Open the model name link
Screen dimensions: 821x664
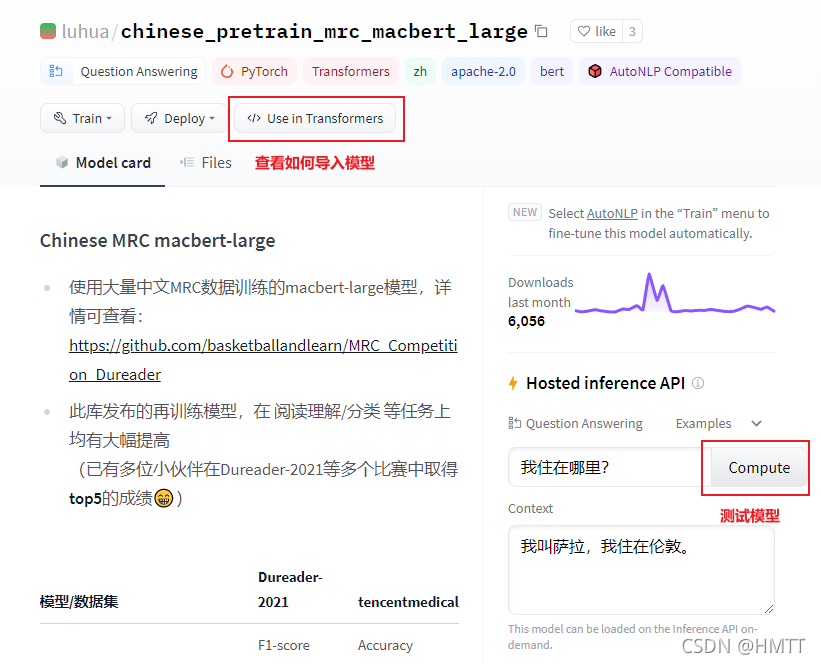[x=324, y=31]
